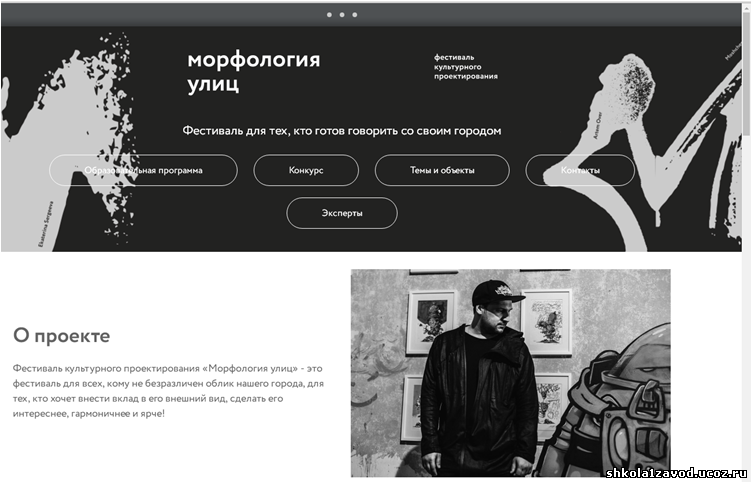Click the О проекте heading
Image resolution: width=752 pixels, height=483 pixels.
point(61,336)
